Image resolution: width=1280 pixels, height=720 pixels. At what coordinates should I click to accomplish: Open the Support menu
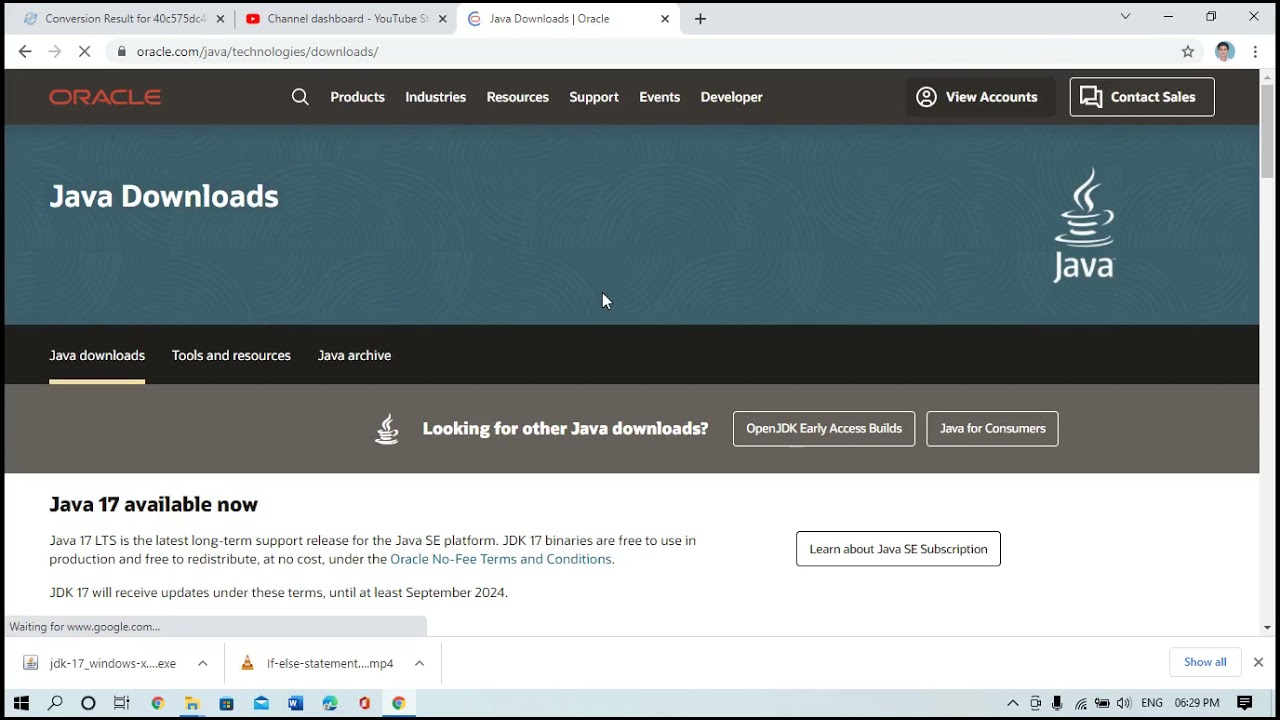click(594, 97)
